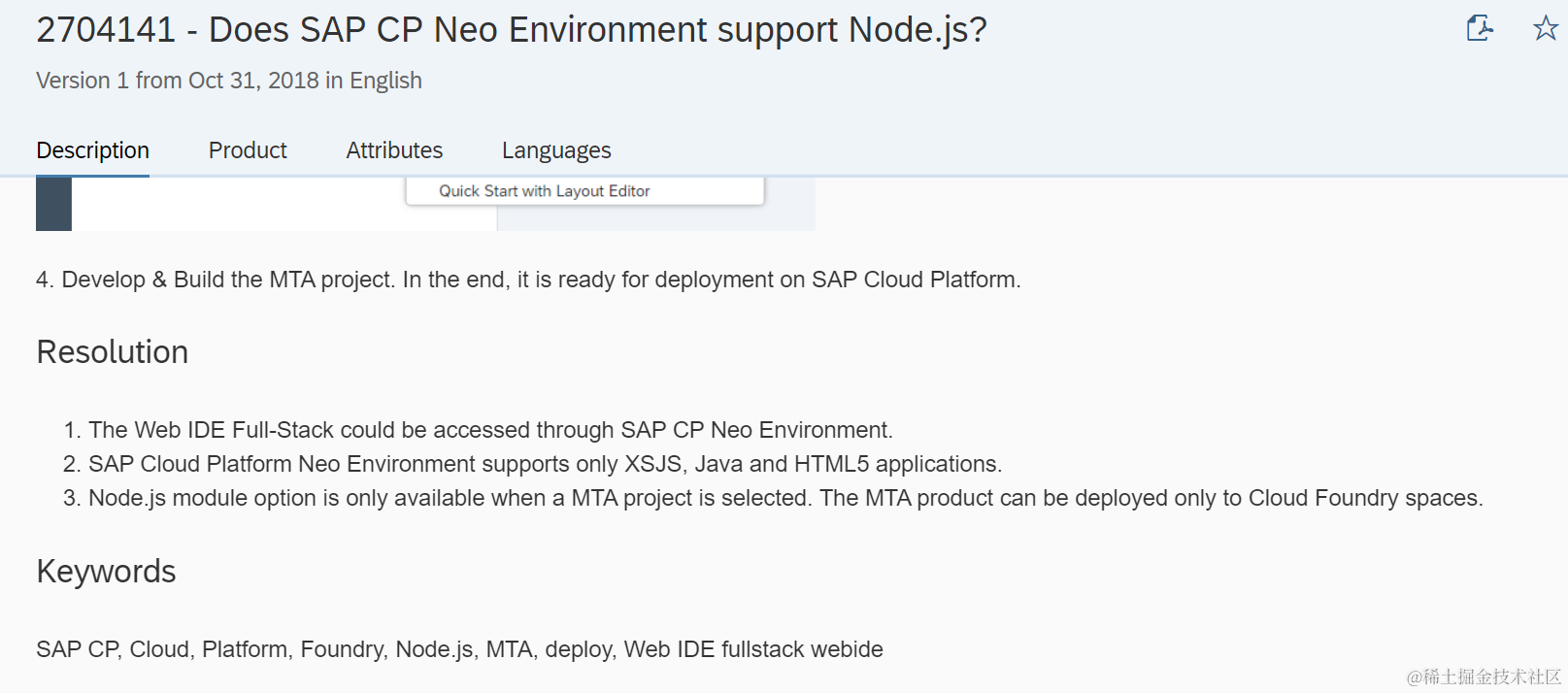Viewport: 1568px width, 693px height.
Task: Click the Resolution heading
Action: (113, 352)
